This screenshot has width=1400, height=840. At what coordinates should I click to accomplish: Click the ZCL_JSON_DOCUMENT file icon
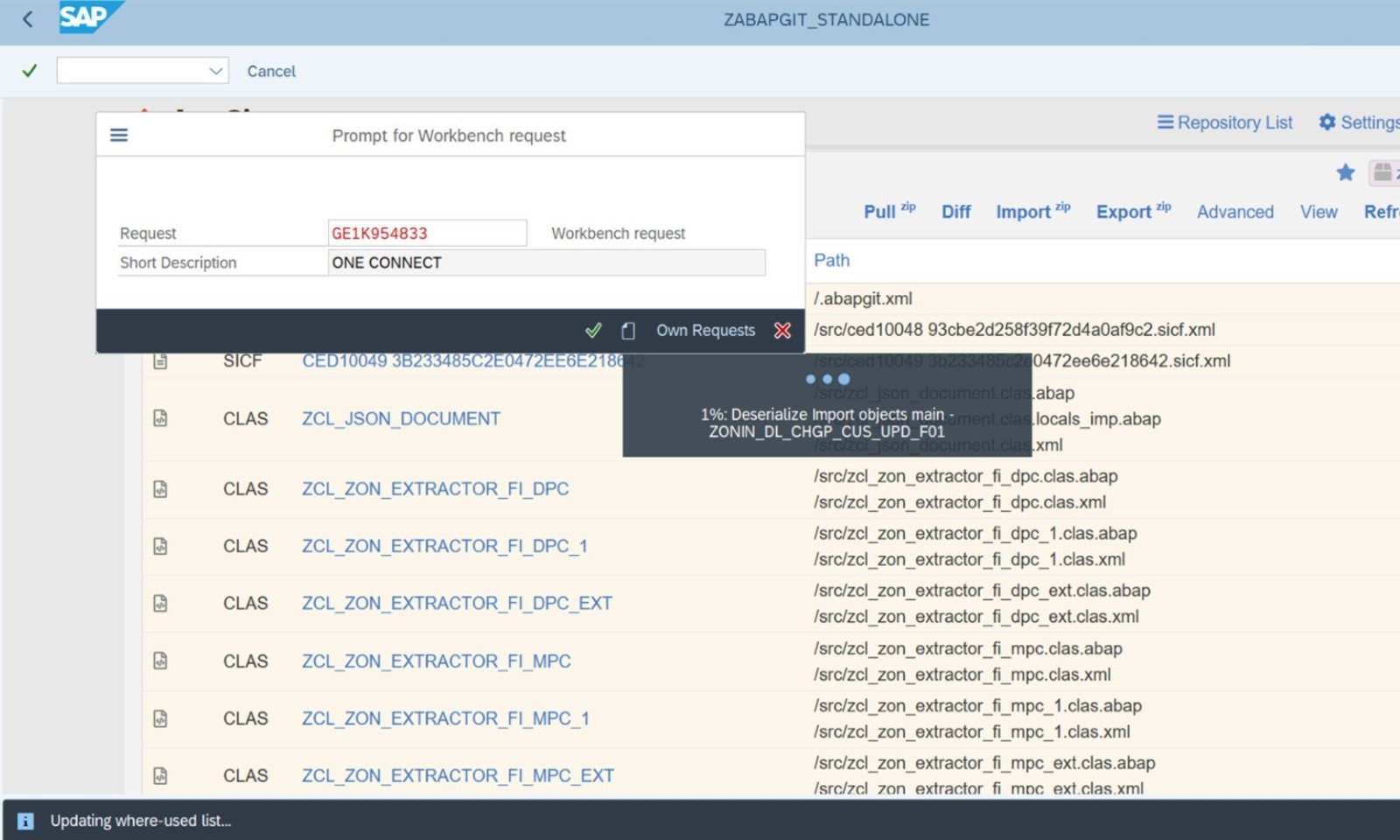click(160, 418)
